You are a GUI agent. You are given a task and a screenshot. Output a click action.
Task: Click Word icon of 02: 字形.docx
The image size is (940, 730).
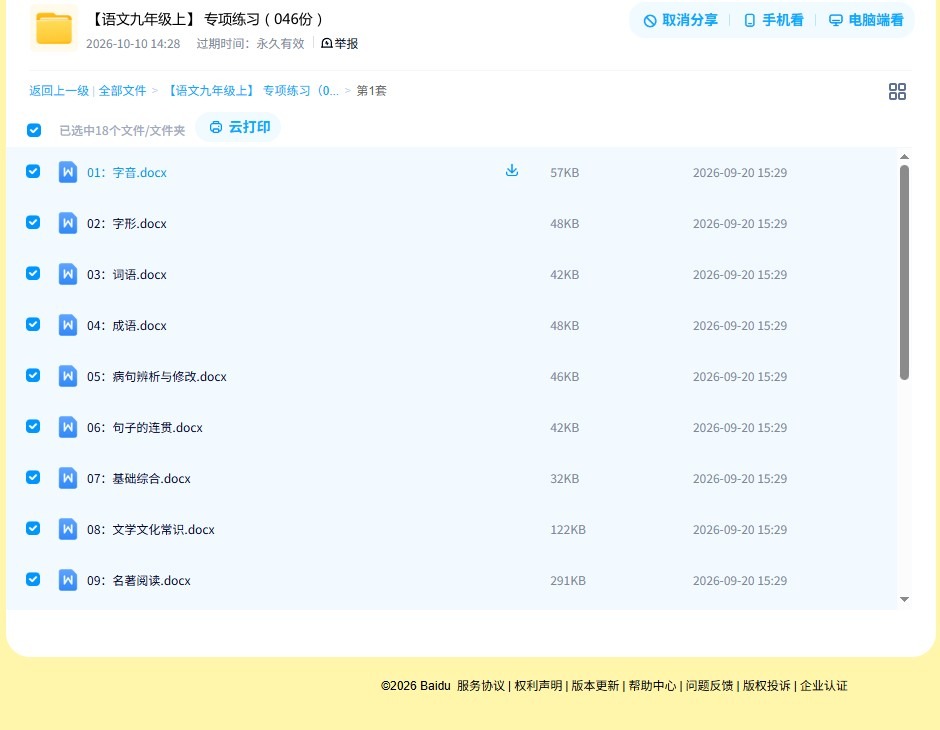click(68, 223)
